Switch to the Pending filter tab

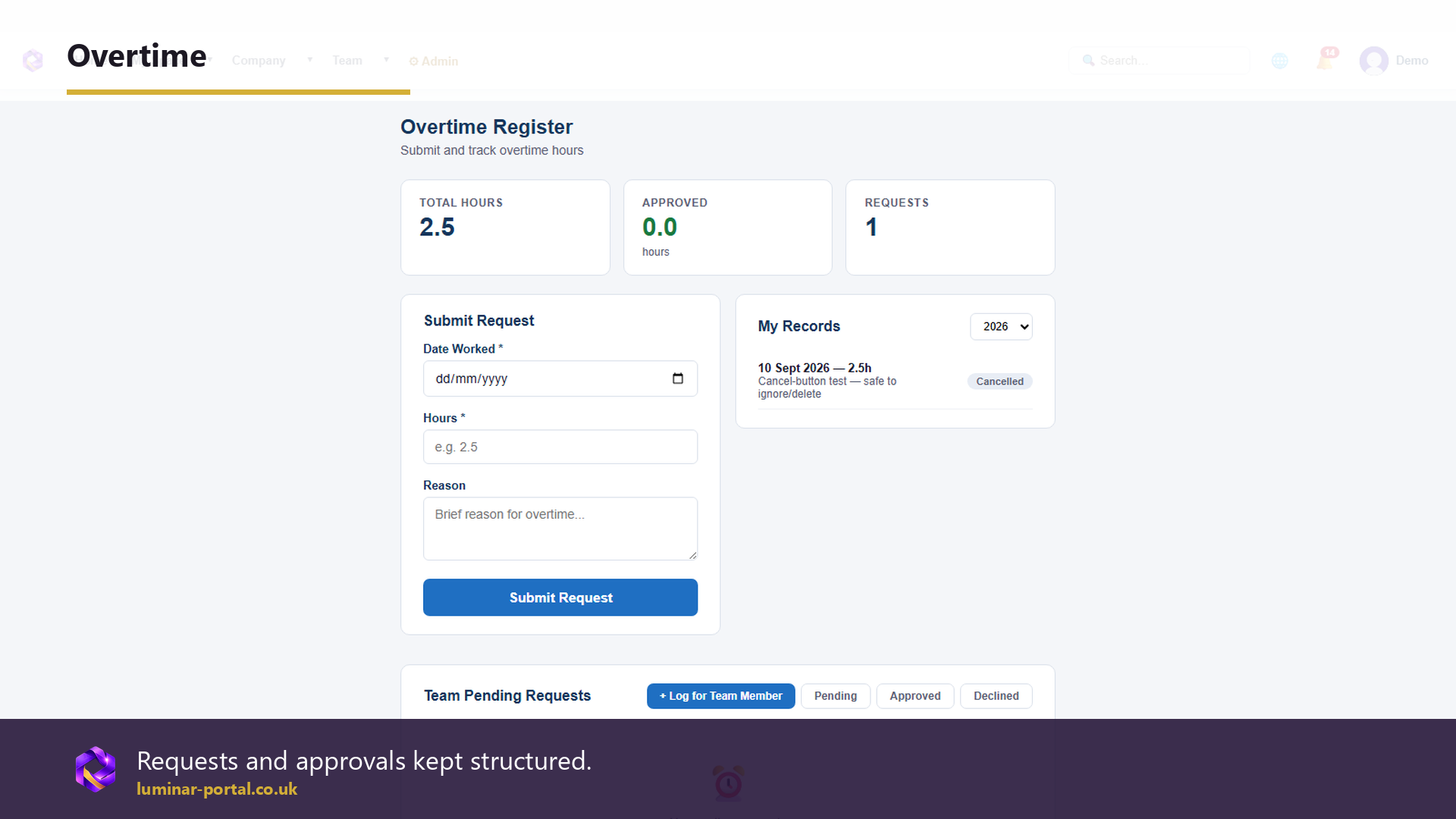pos(836,696)
